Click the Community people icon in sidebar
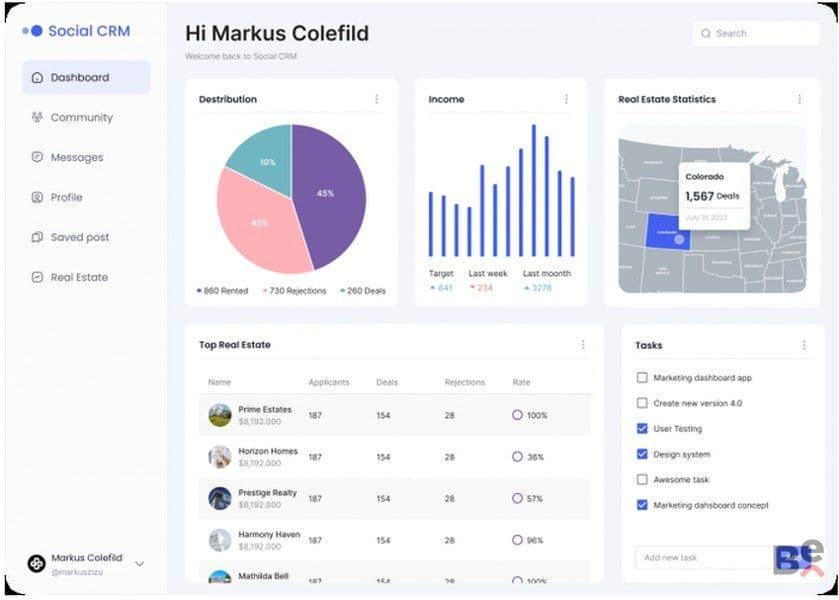 [37, 117]
